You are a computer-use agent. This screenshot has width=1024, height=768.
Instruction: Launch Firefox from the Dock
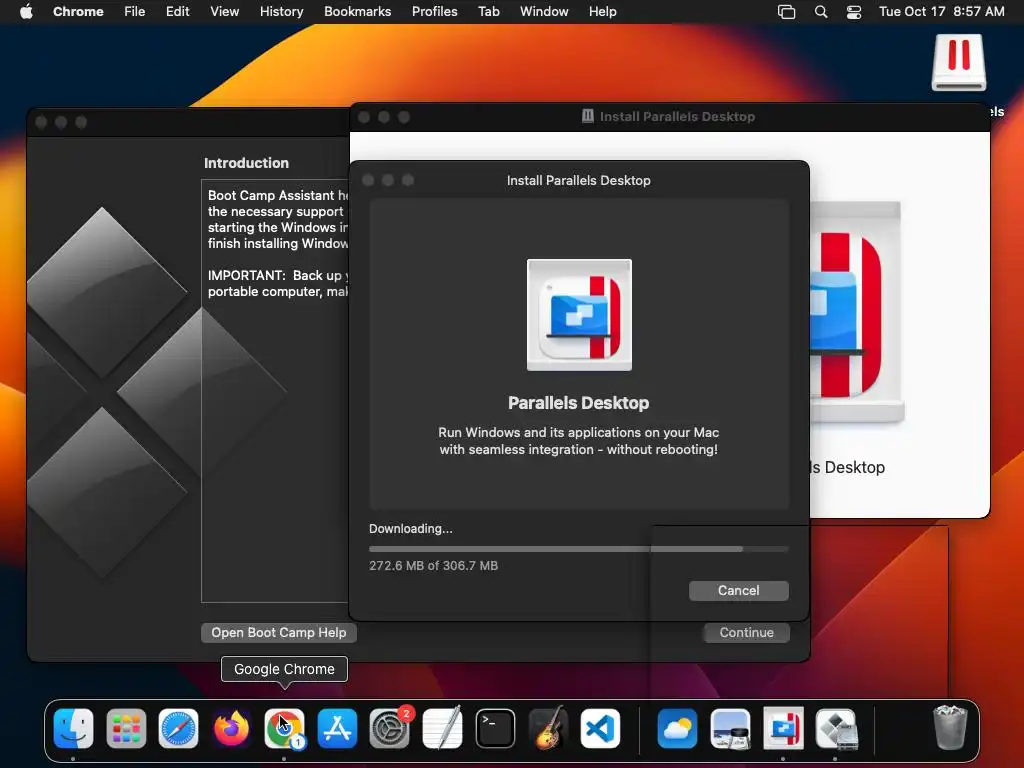pos(231,728)
